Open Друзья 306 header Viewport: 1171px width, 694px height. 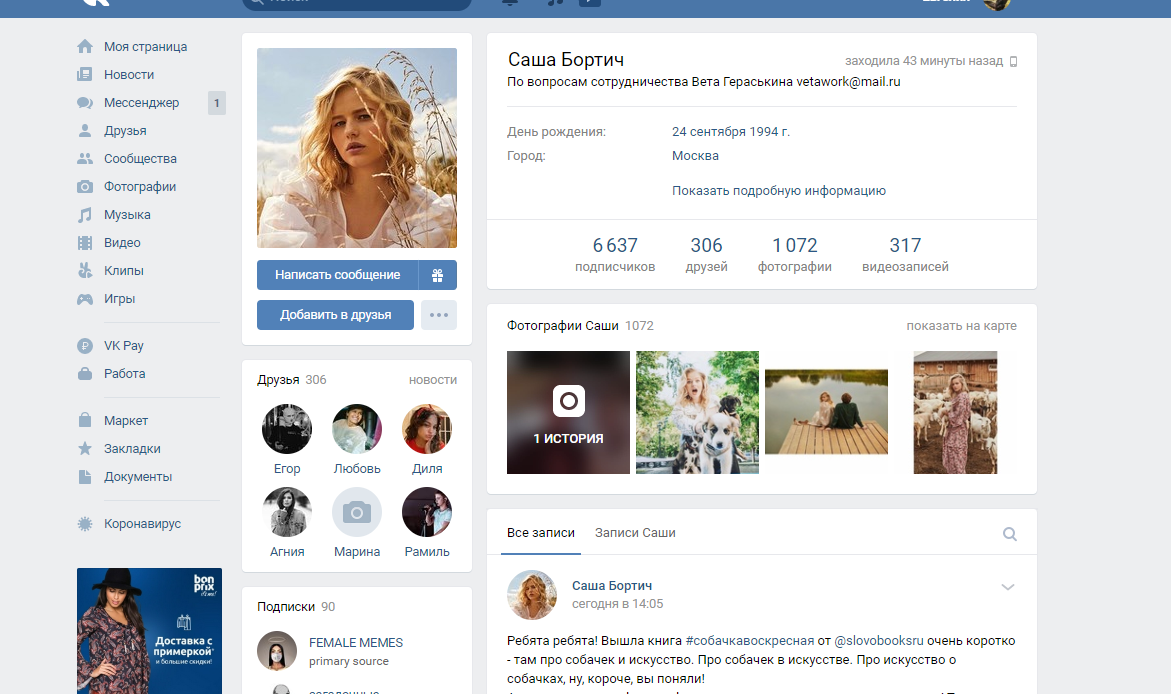point(291,379)
